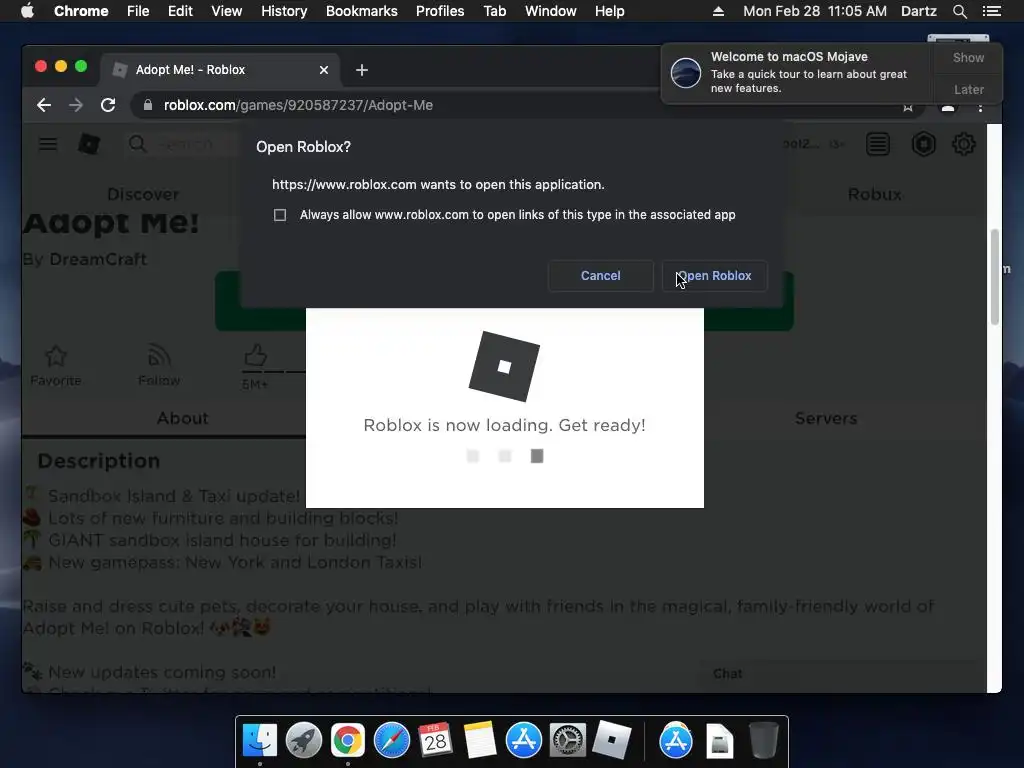This screenshot has width=1024, height=768.
Task: Open the View menu
Action: [227, 11]
